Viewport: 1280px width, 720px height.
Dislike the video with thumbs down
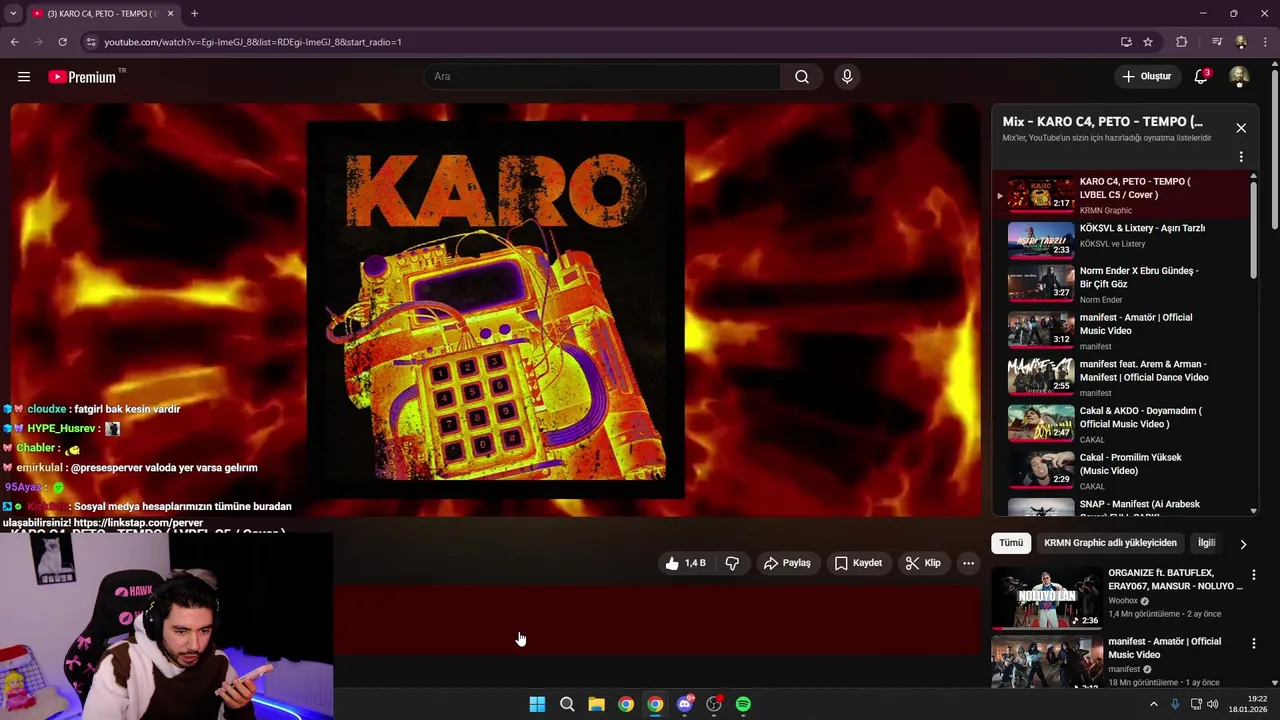click(x=732, y=563)
